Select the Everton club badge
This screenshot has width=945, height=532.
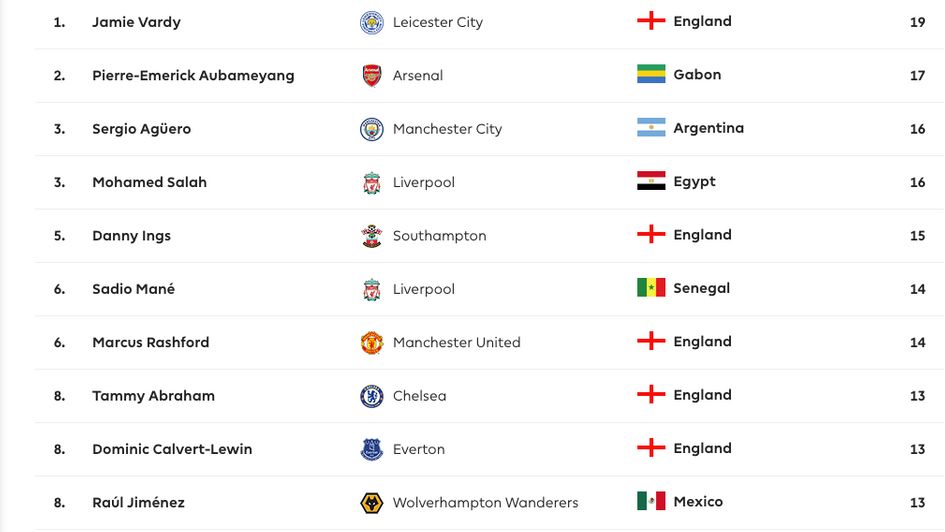coord(372,449)
